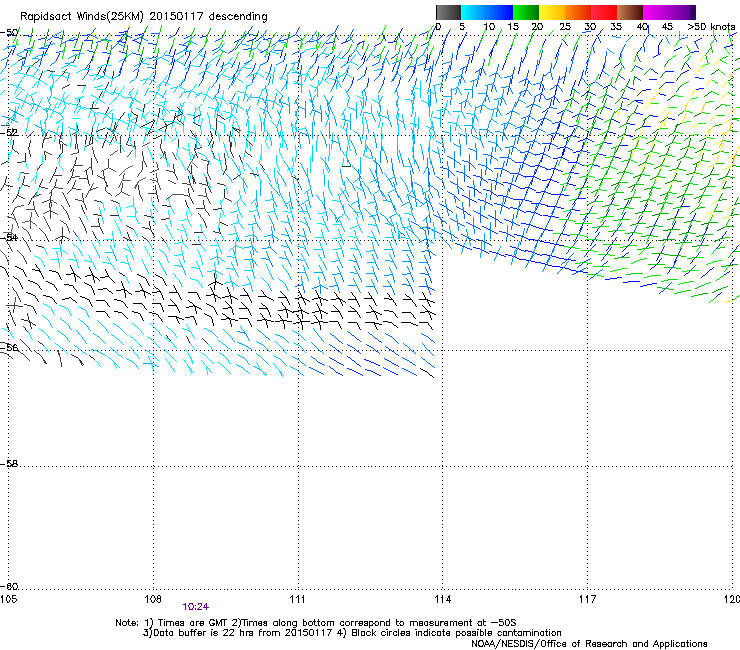The image size is (740, 650).
Task: Click the '45' label under the color bar
Action: pos(667,27)
